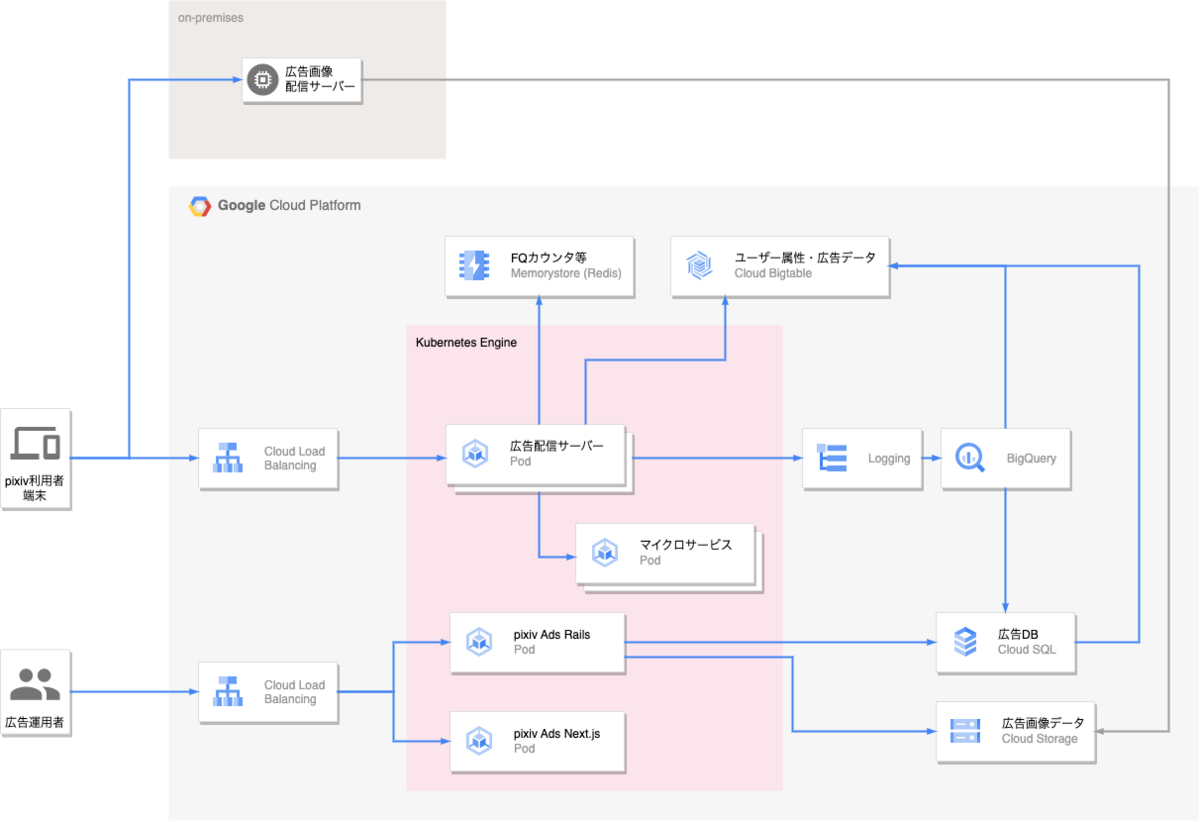
Task: Select the Logging icon
Action: click(x=832, y=458)
